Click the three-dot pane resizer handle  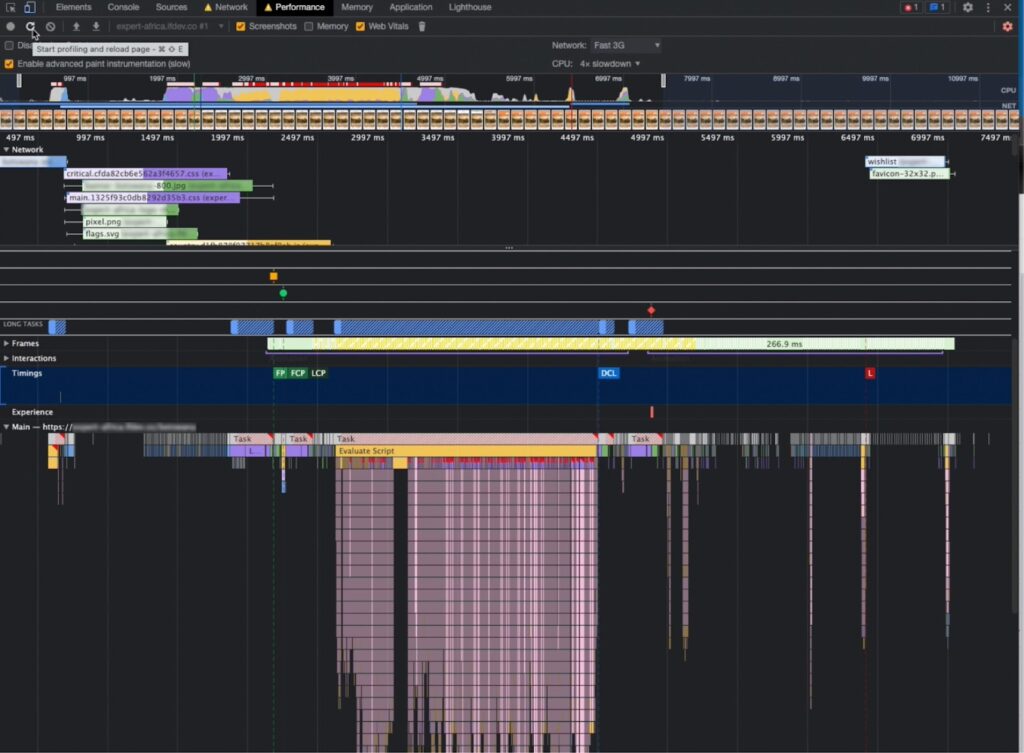click(509, 248)
